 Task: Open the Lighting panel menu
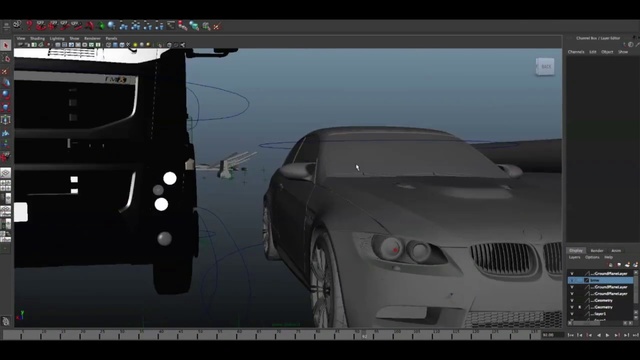[x=57, y=38]
